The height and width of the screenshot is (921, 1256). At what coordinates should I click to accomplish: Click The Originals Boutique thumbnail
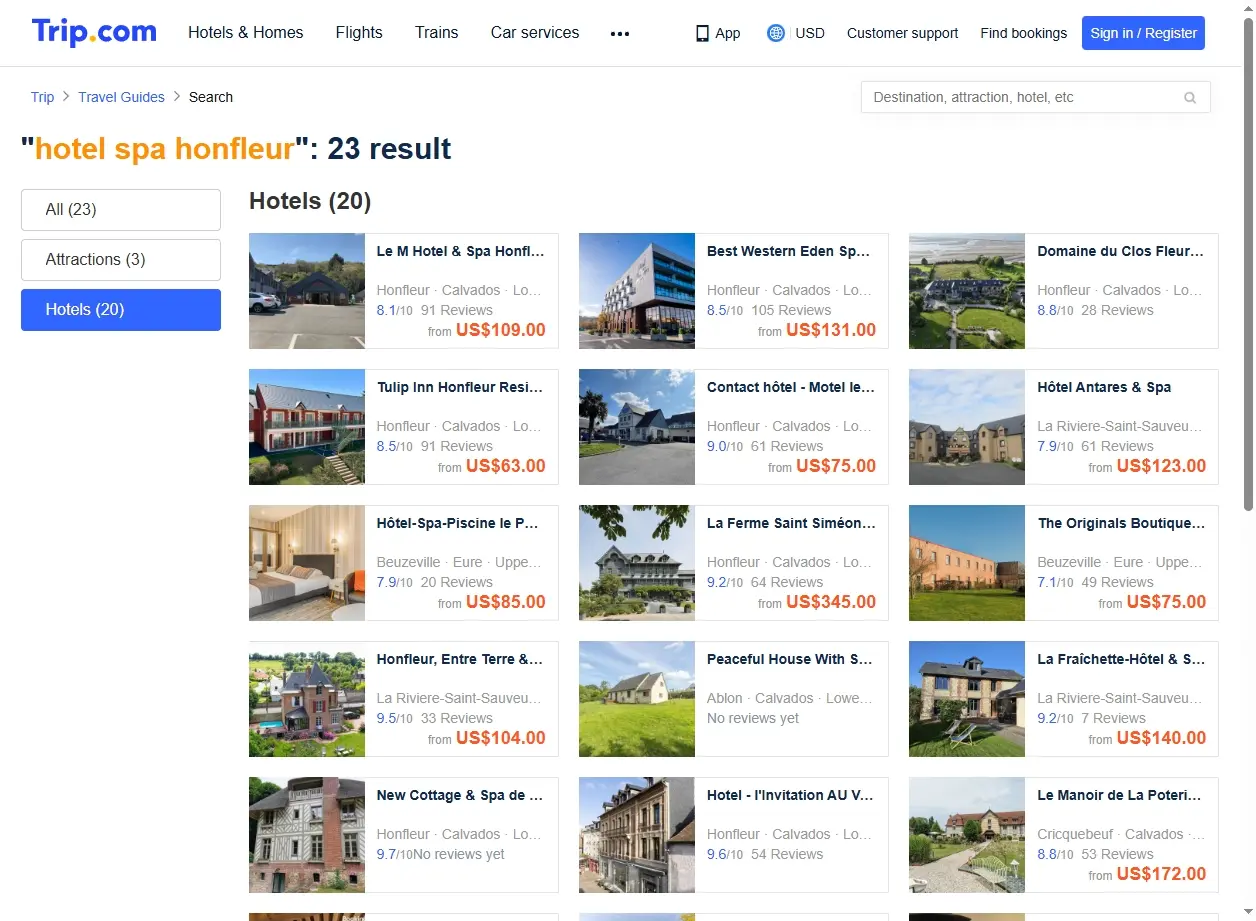coord(967,563)
